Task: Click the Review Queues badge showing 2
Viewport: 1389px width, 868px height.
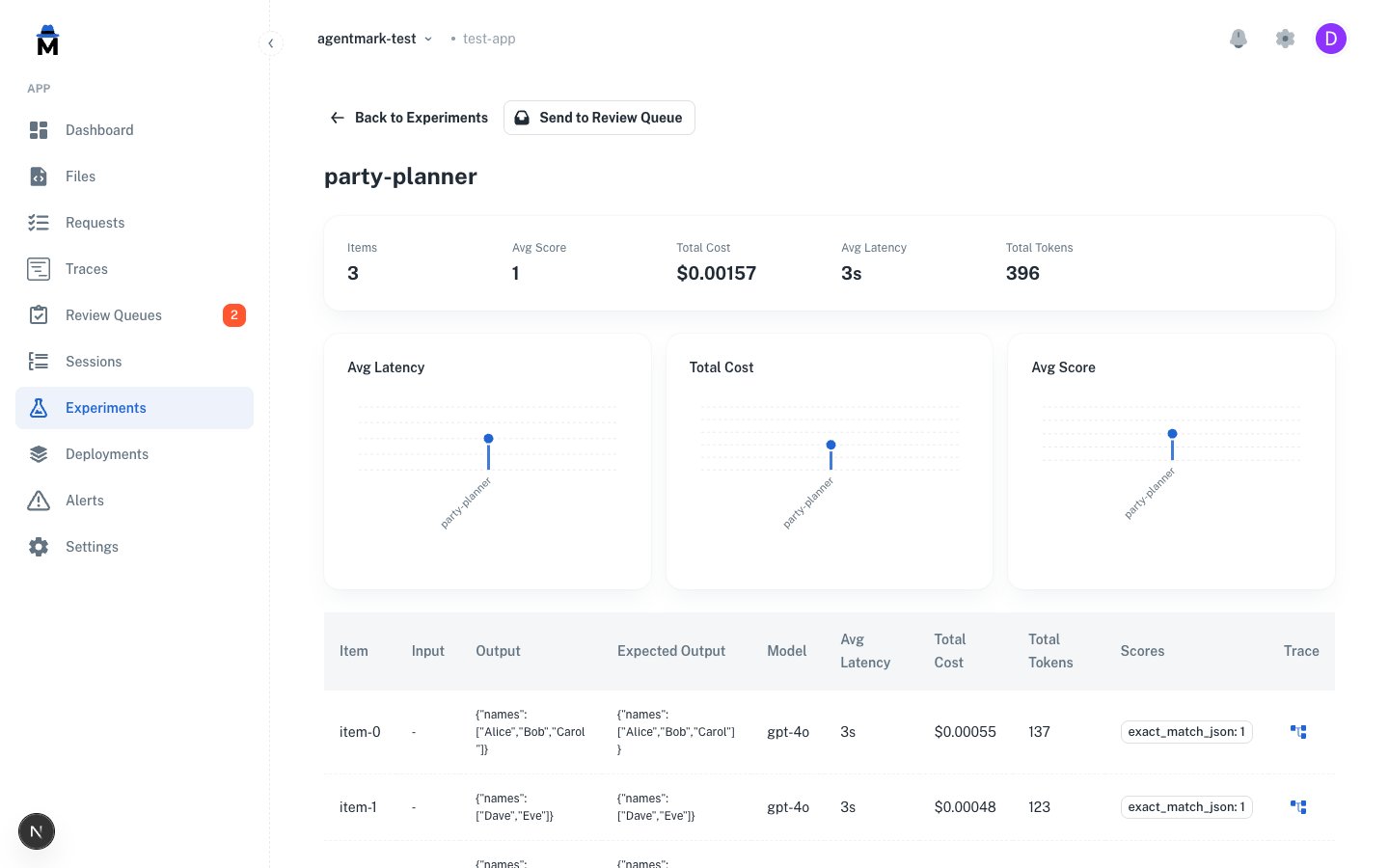Action: [234, 315]
